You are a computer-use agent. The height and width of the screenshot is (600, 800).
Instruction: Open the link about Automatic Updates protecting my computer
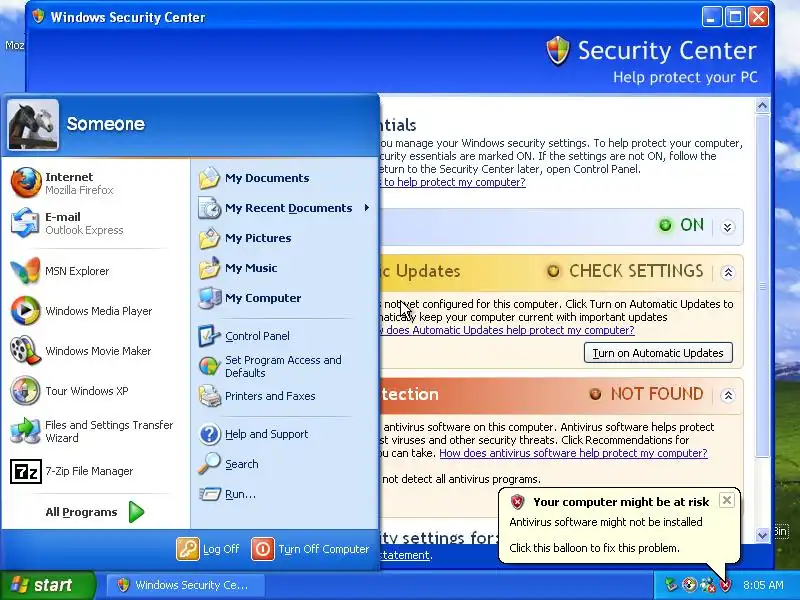(x=507, y=330)
